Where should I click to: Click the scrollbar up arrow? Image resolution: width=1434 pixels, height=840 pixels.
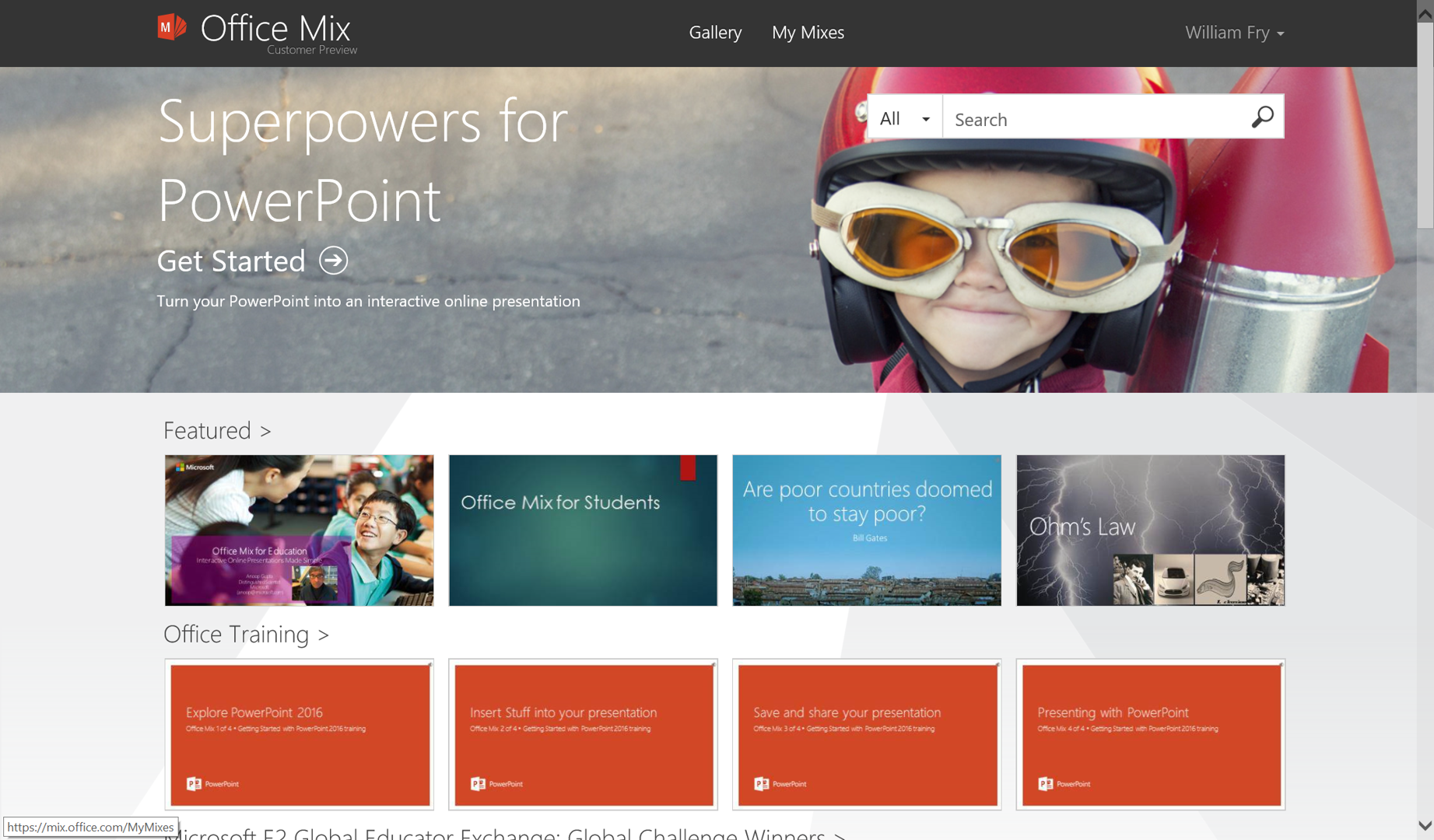[1425, 12]
